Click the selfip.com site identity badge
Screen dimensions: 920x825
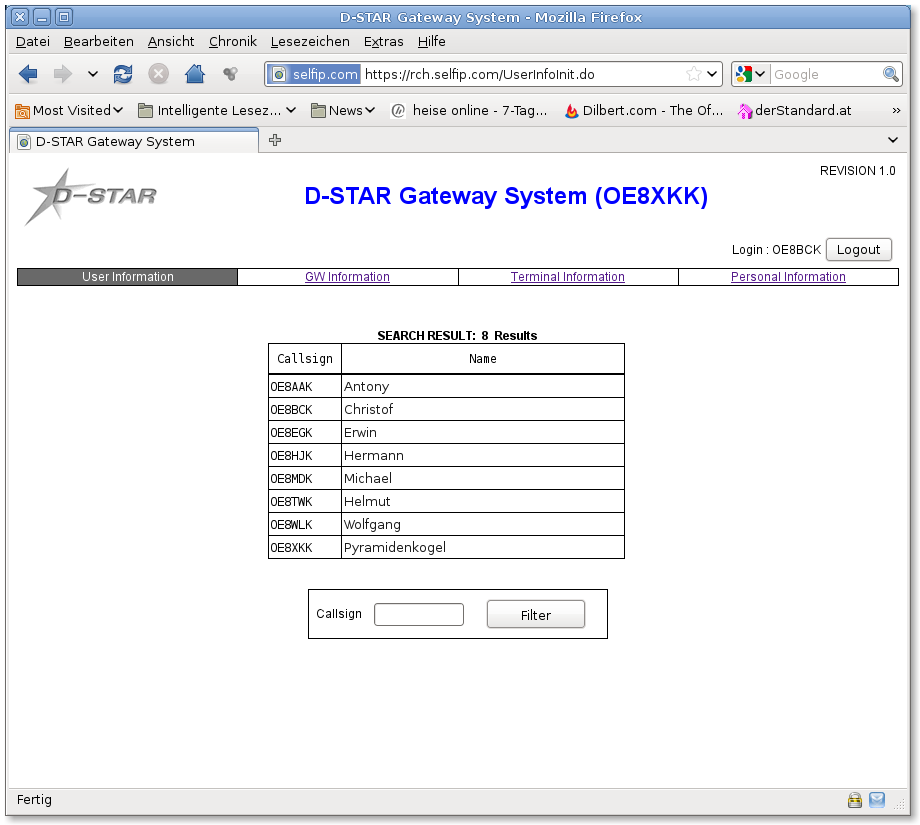(x=314, y=75)
